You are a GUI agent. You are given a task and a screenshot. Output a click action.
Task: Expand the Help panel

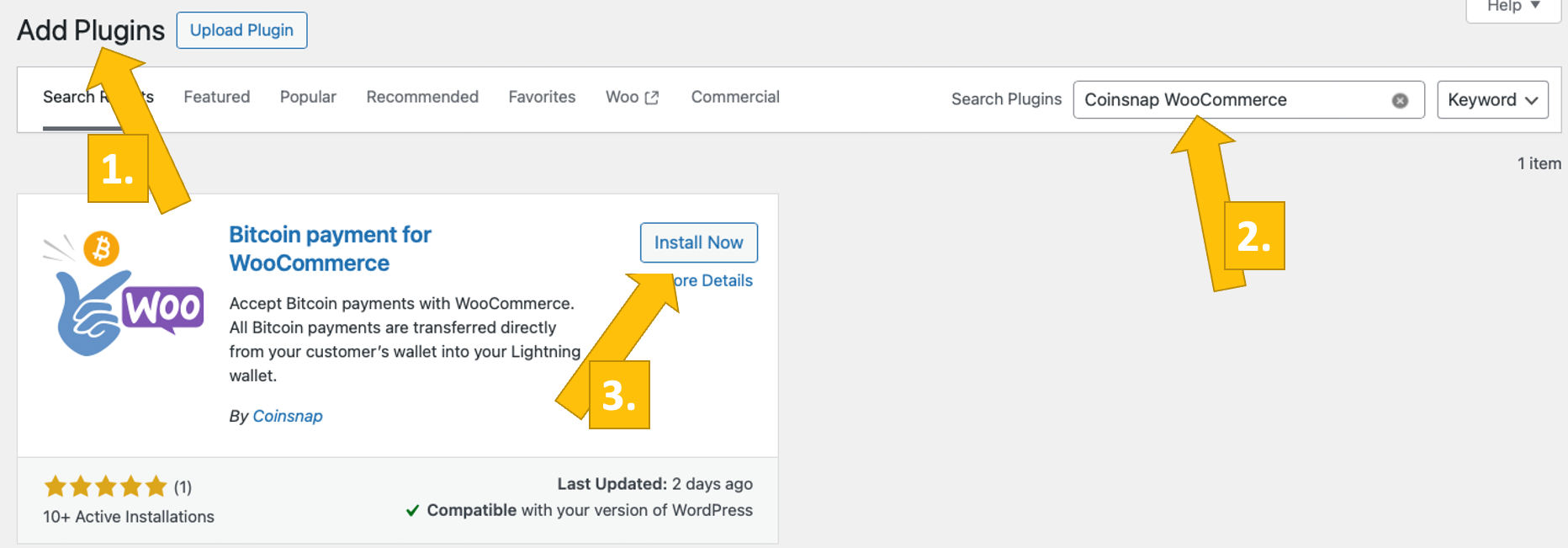[x=1513, y=8]
